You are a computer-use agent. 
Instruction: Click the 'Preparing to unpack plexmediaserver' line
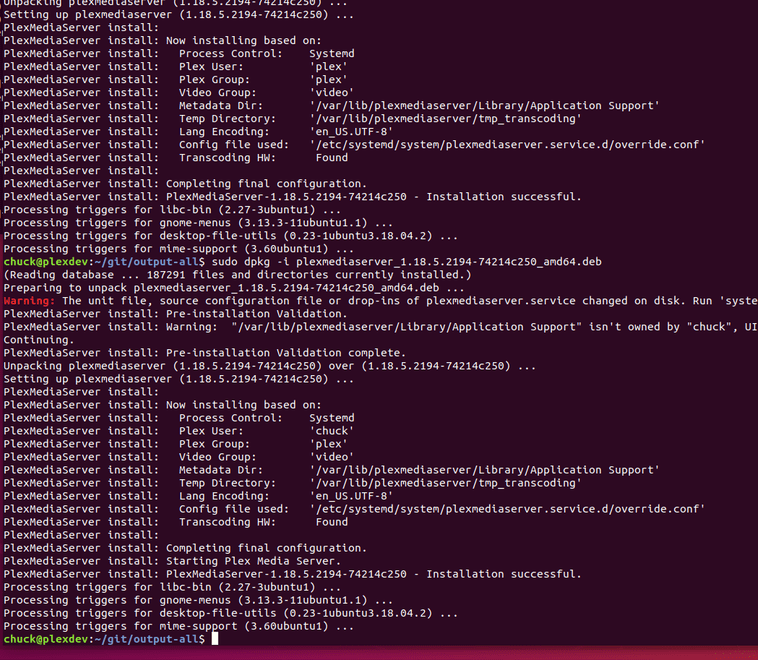coord(233,288)
